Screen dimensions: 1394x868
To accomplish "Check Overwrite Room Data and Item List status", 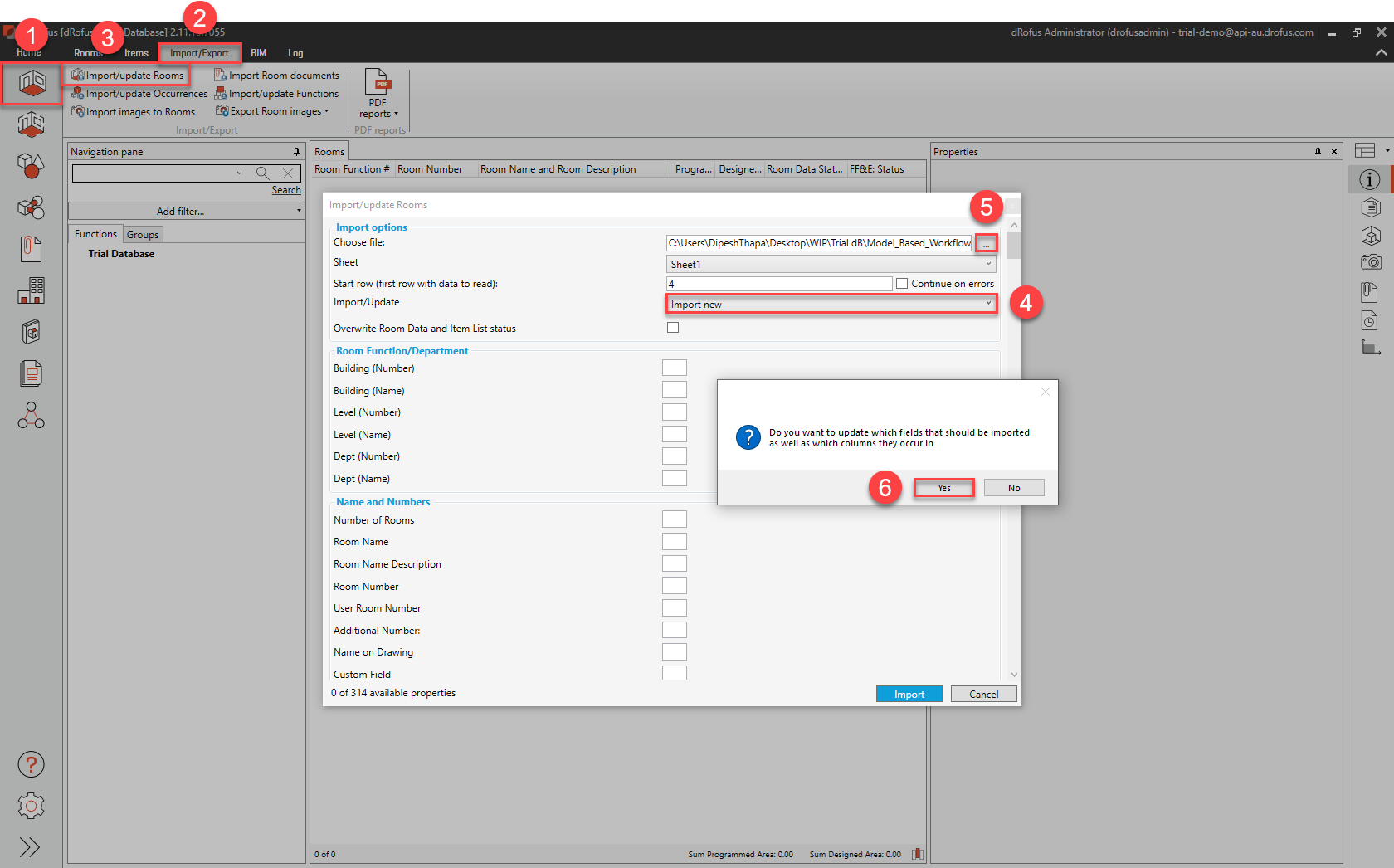I will click(x=673, y=327).
